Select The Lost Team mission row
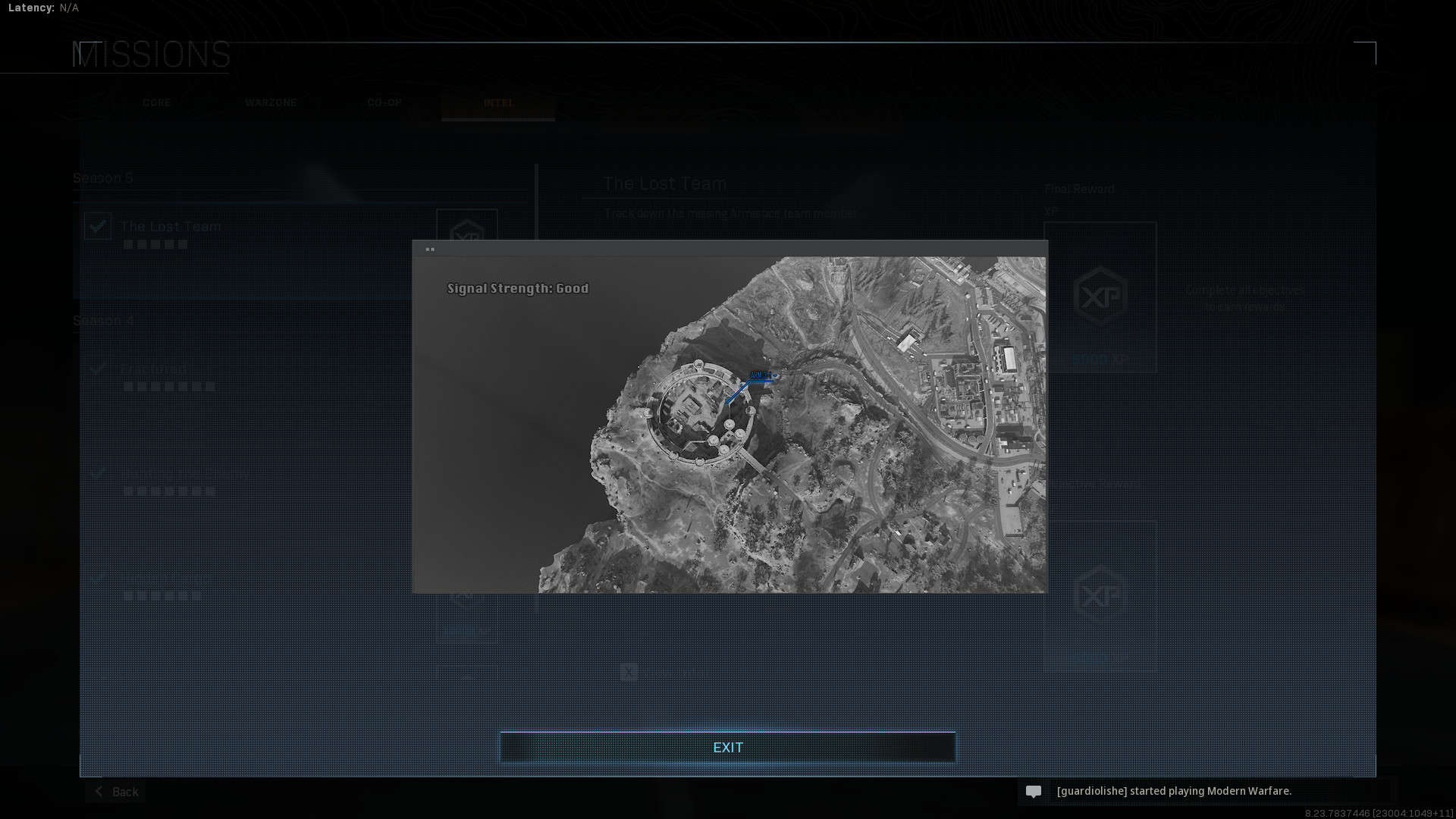This screenshot has width=1456, height=819. 301,250
